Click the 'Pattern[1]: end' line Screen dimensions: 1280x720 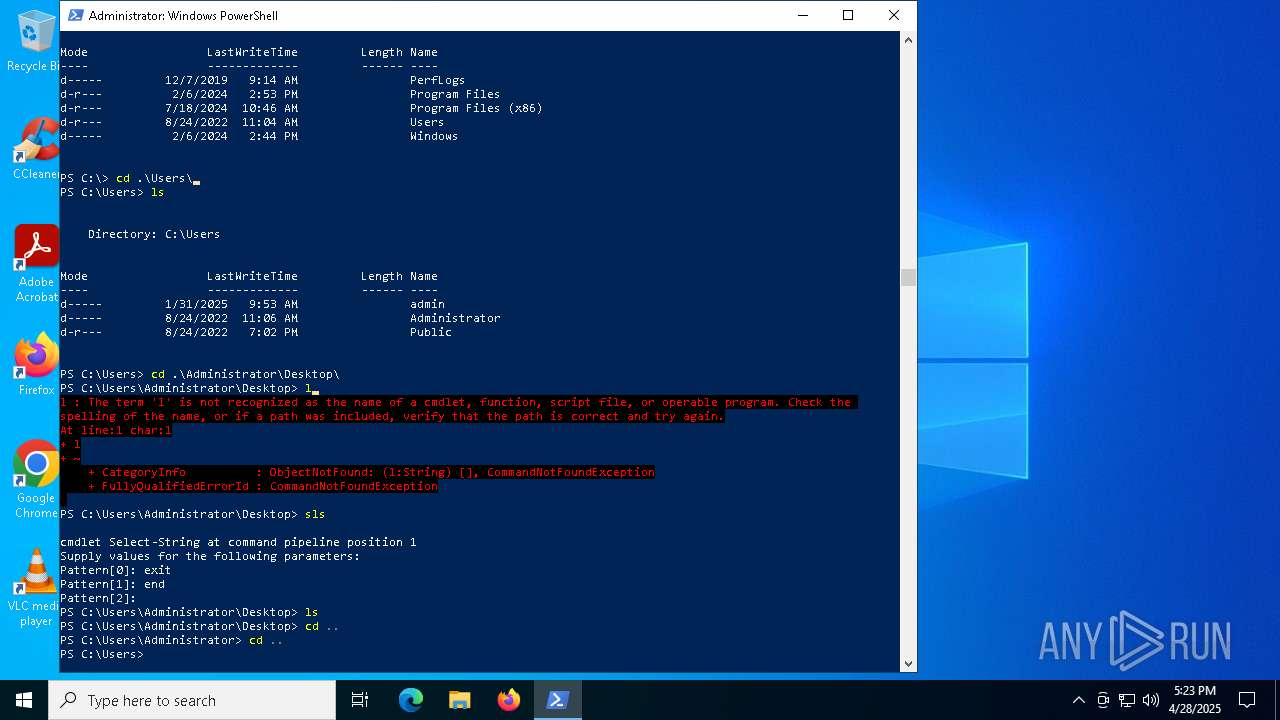pos(112,584)
